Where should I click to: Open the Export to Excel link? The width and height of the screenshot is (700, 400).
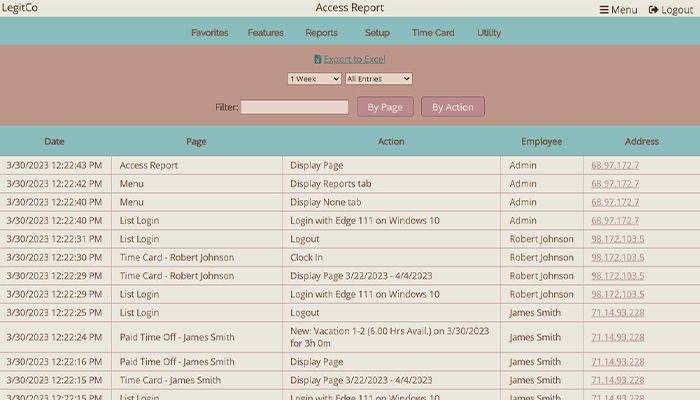click(354, 59)
